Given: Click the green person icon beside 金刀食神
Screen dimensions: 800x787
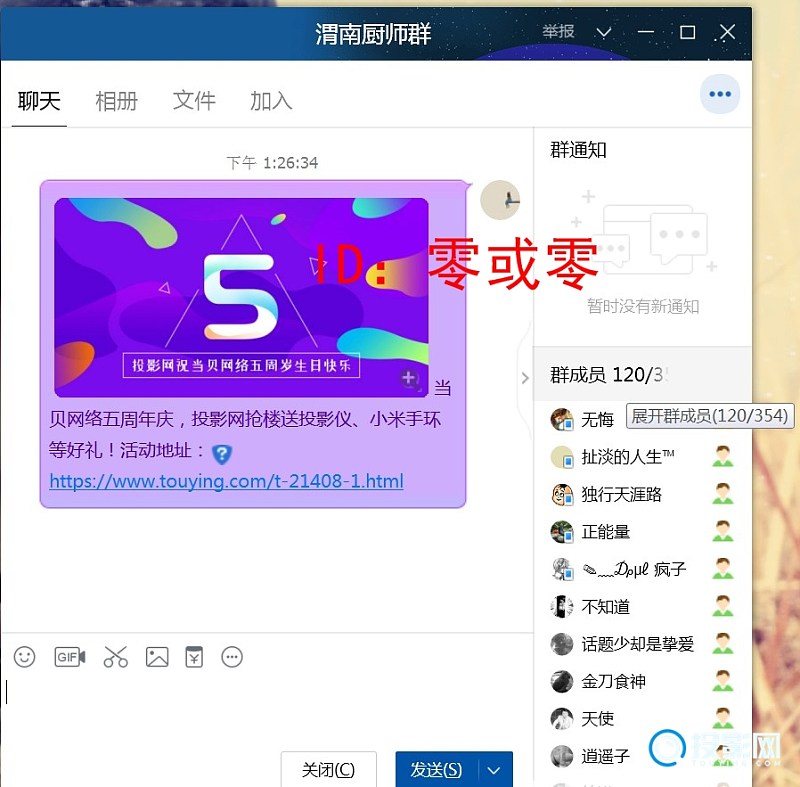Looking at the screenshot, I should tap(723, 681).
